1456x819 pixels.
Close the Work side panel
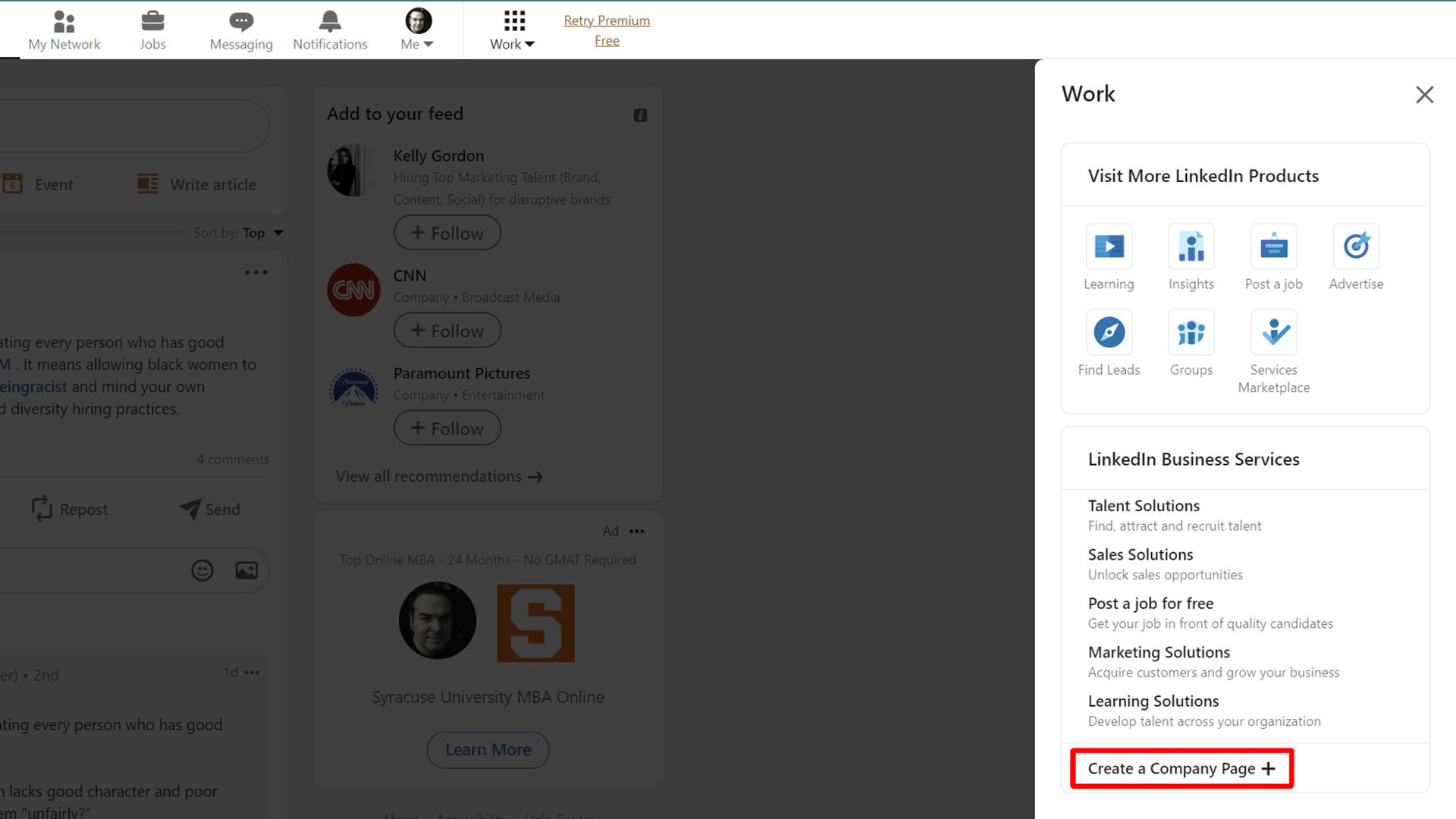tap(1424, 95)
